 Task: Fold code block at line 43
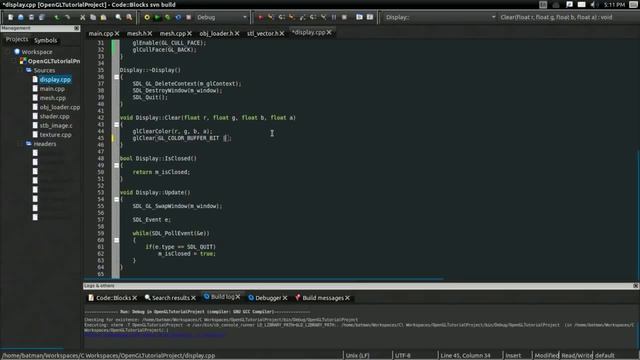116,124
